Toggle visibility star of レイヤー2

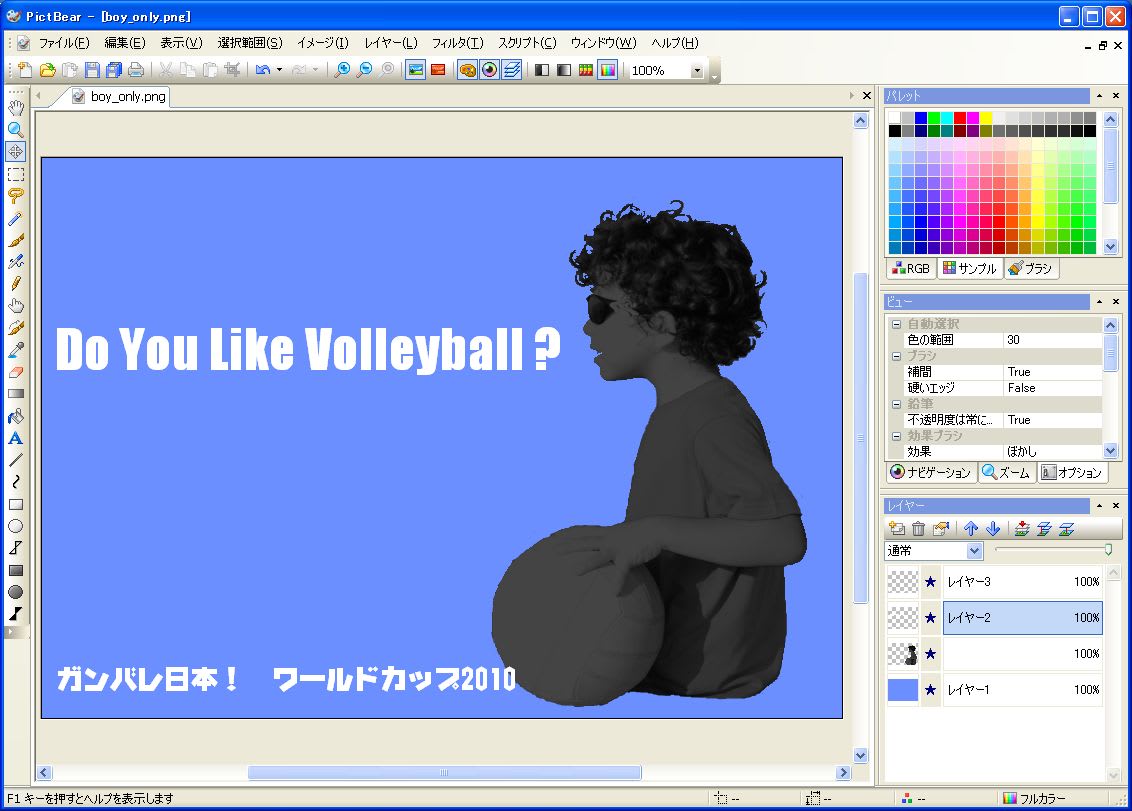tap(930, 618)
